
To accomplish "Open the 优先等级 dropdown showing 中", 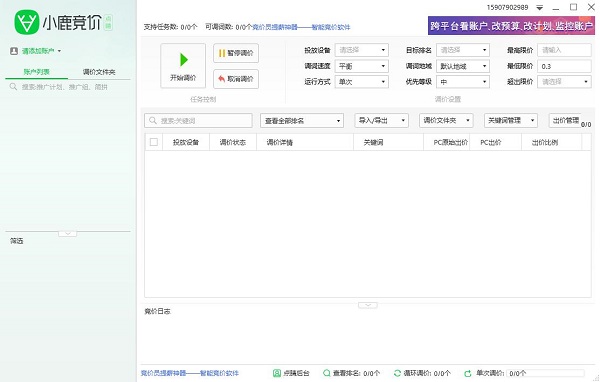I will (463, 82).
